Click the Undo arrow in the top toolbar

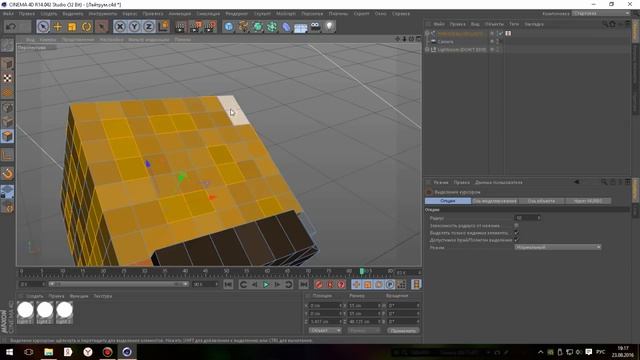pos(11,27)
